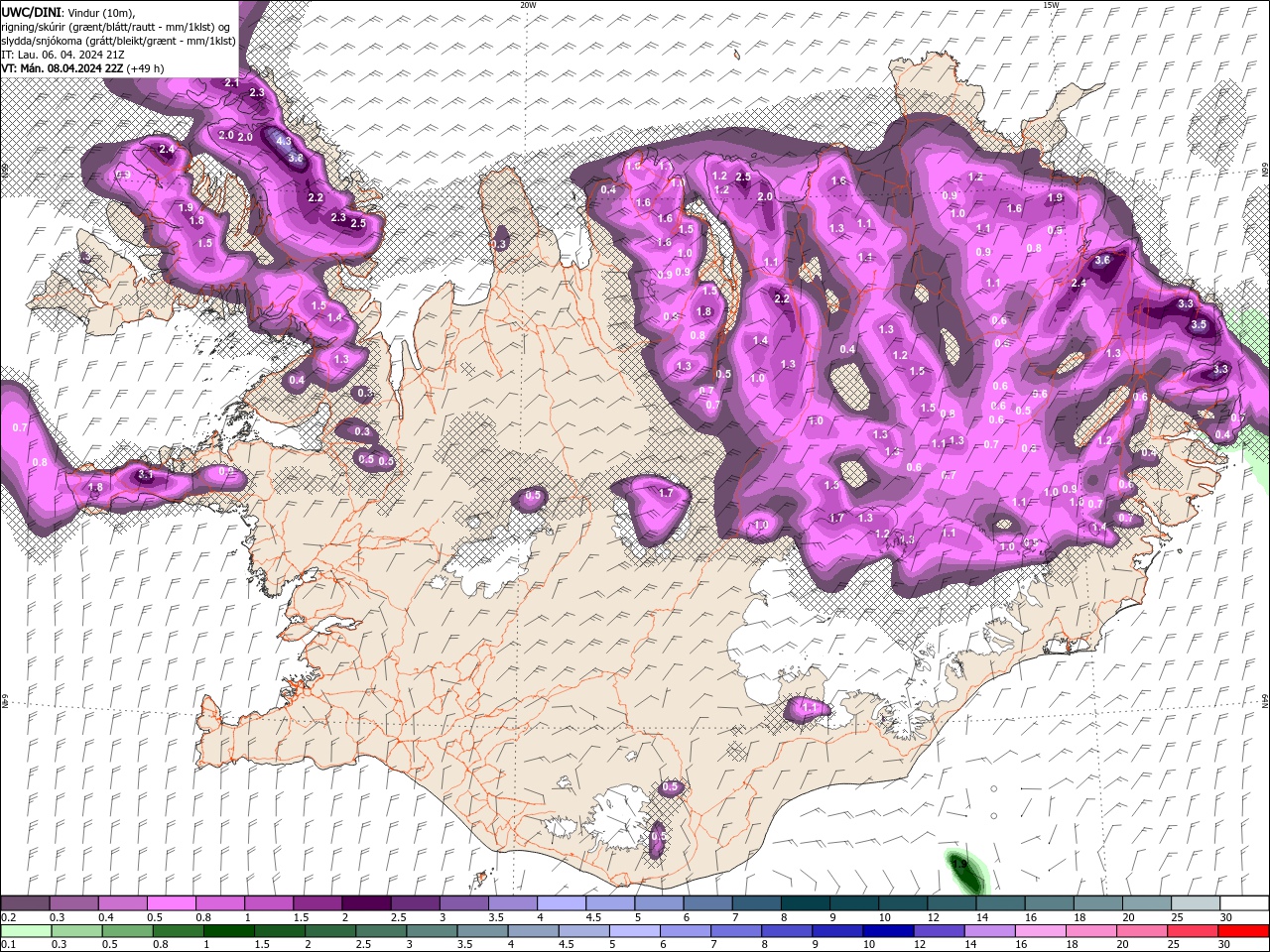This screenshot has height=952, width=1270.
Task: Select the upper legend lavender swatch from 4 to 4.5
Action: tap(562, 903)
